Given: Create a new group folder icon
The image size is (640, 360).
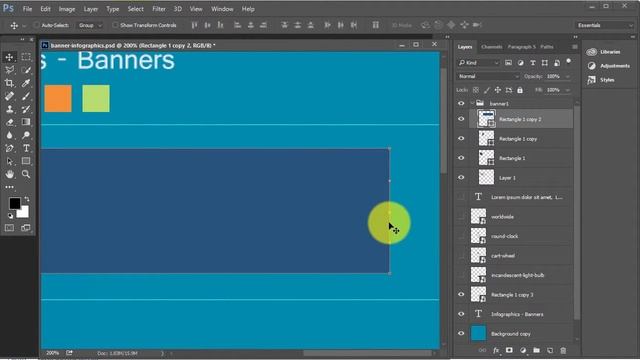Looking at the screenshot, I should 536,350.
